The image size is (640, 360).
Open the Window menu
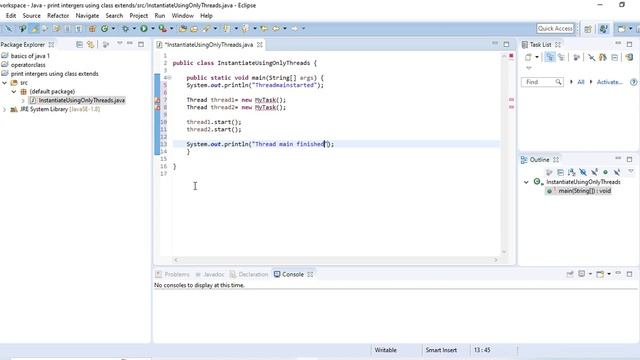182,16
